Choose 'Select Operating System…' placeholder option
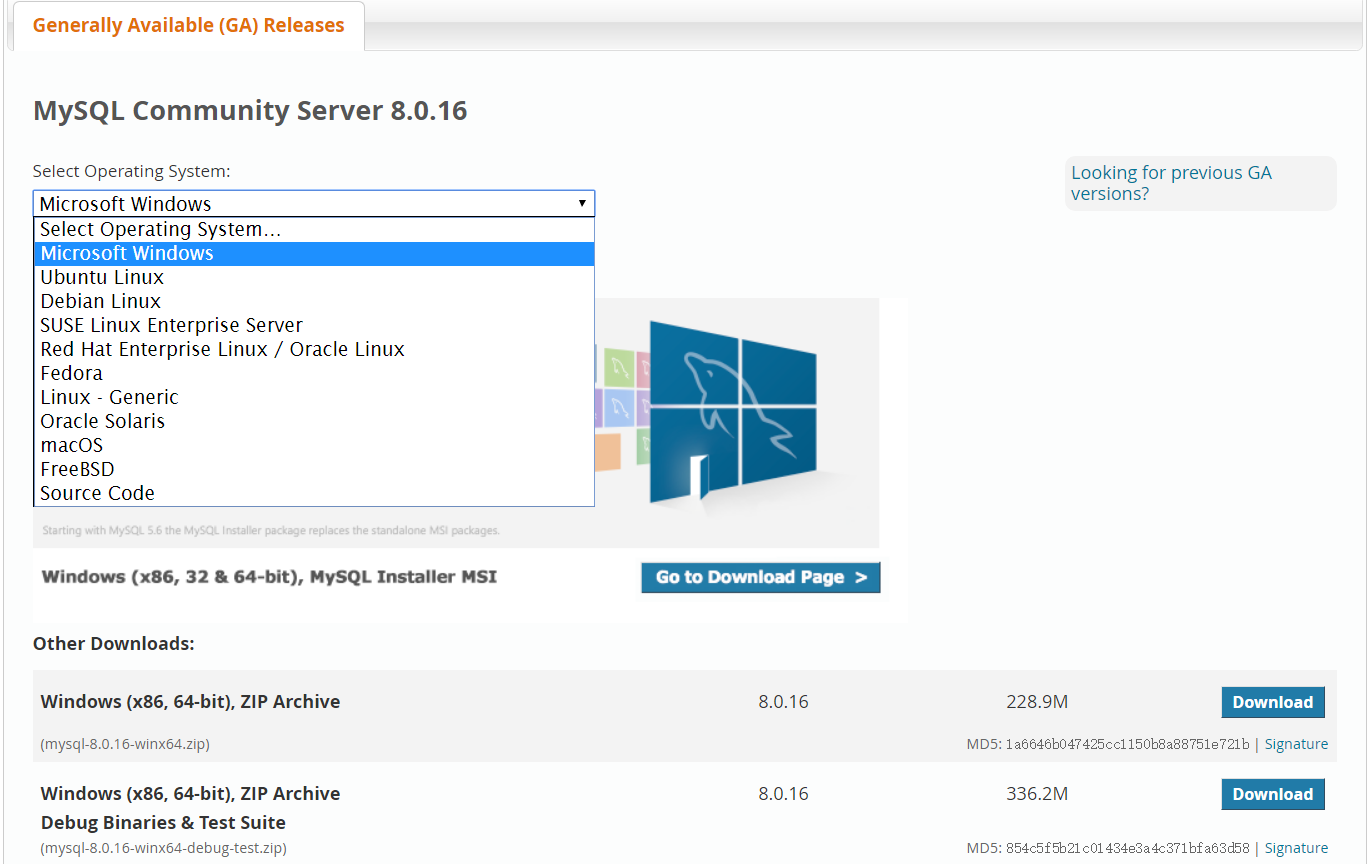This screenshot has width=1370, height=864. click(x=314, y=229)
